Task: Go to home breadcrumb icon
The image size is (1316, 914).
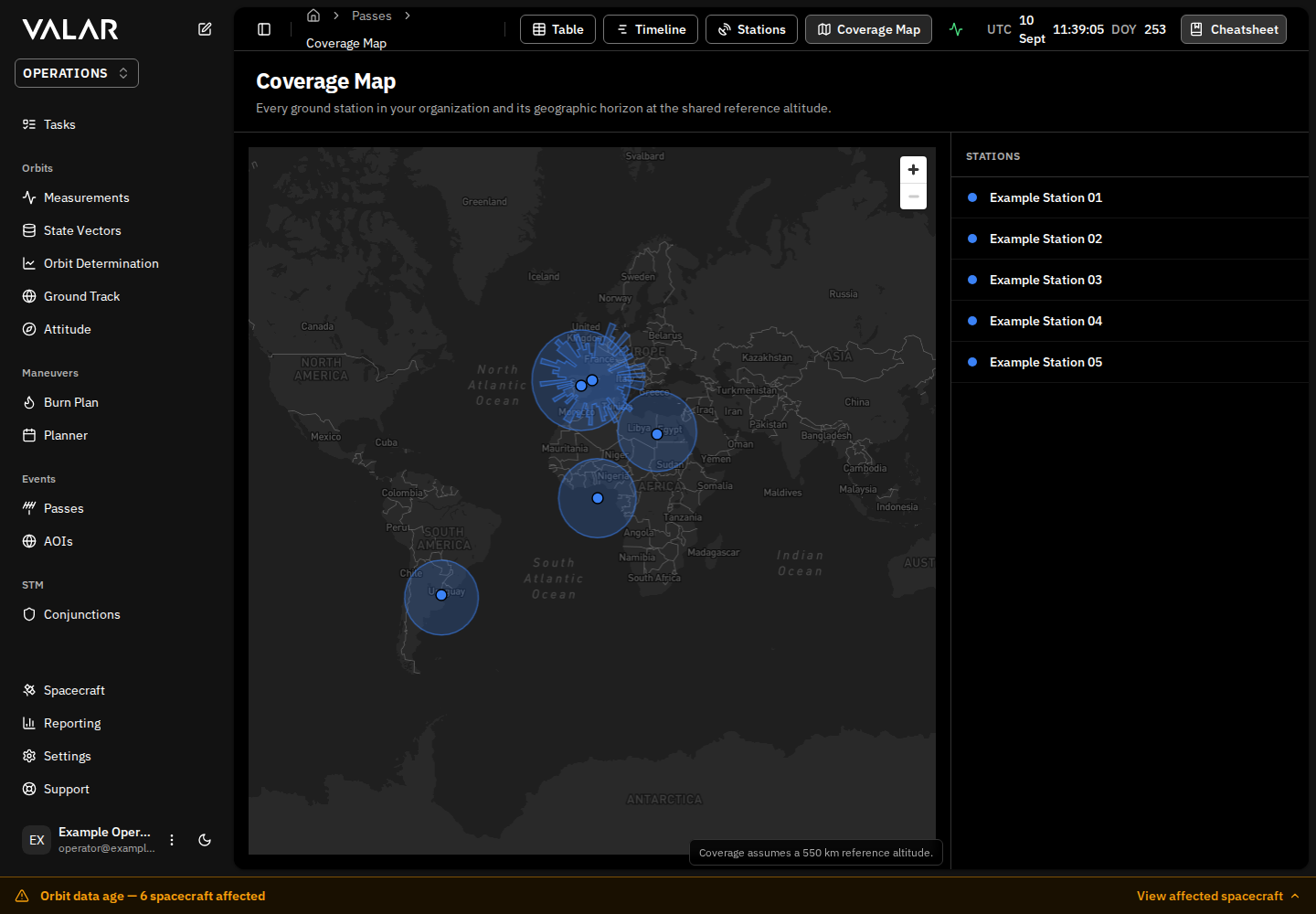Action: (313, 16)
